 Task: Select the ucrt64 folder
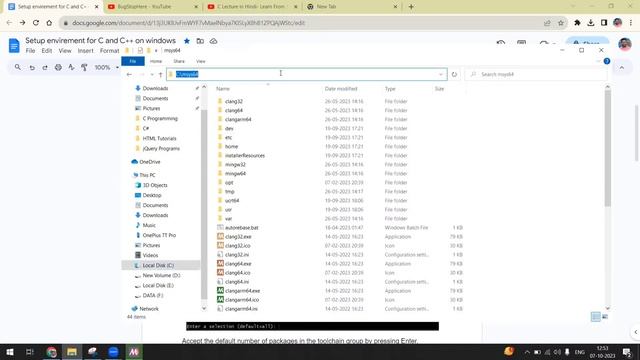[232, 200]
